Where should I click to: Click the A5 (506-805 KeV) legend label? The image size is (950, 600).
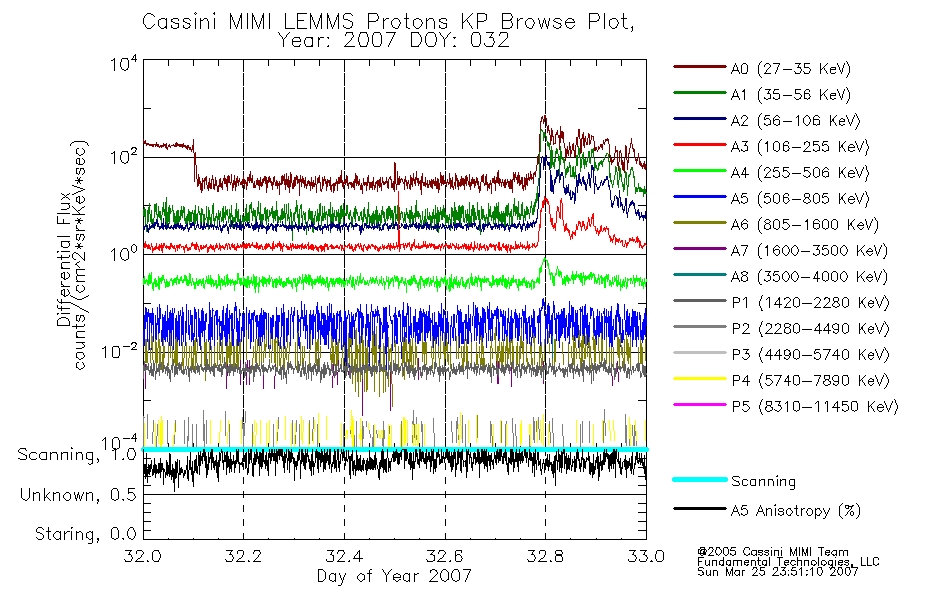(x=800, y=199)
